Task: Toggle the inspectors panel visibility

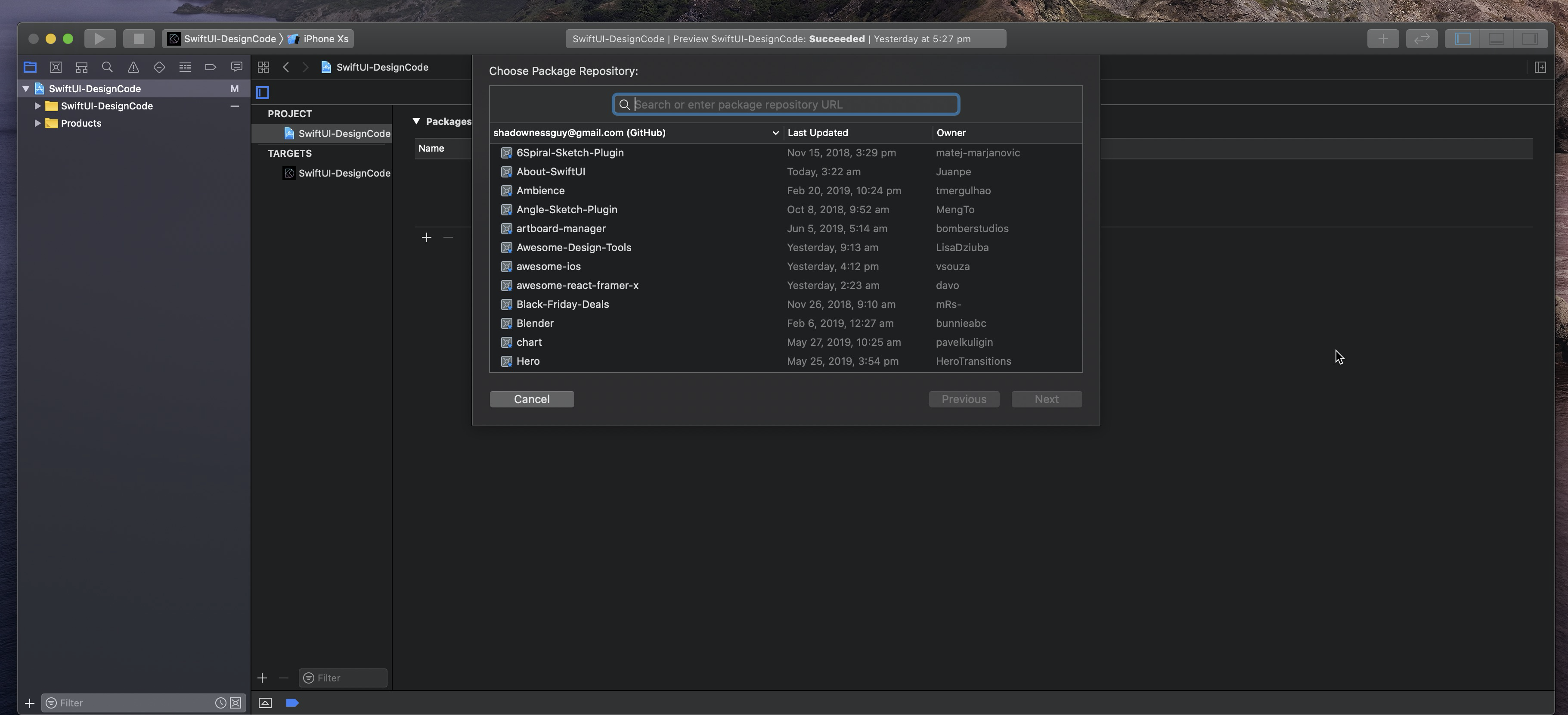Action: (x=1530, y=39)
